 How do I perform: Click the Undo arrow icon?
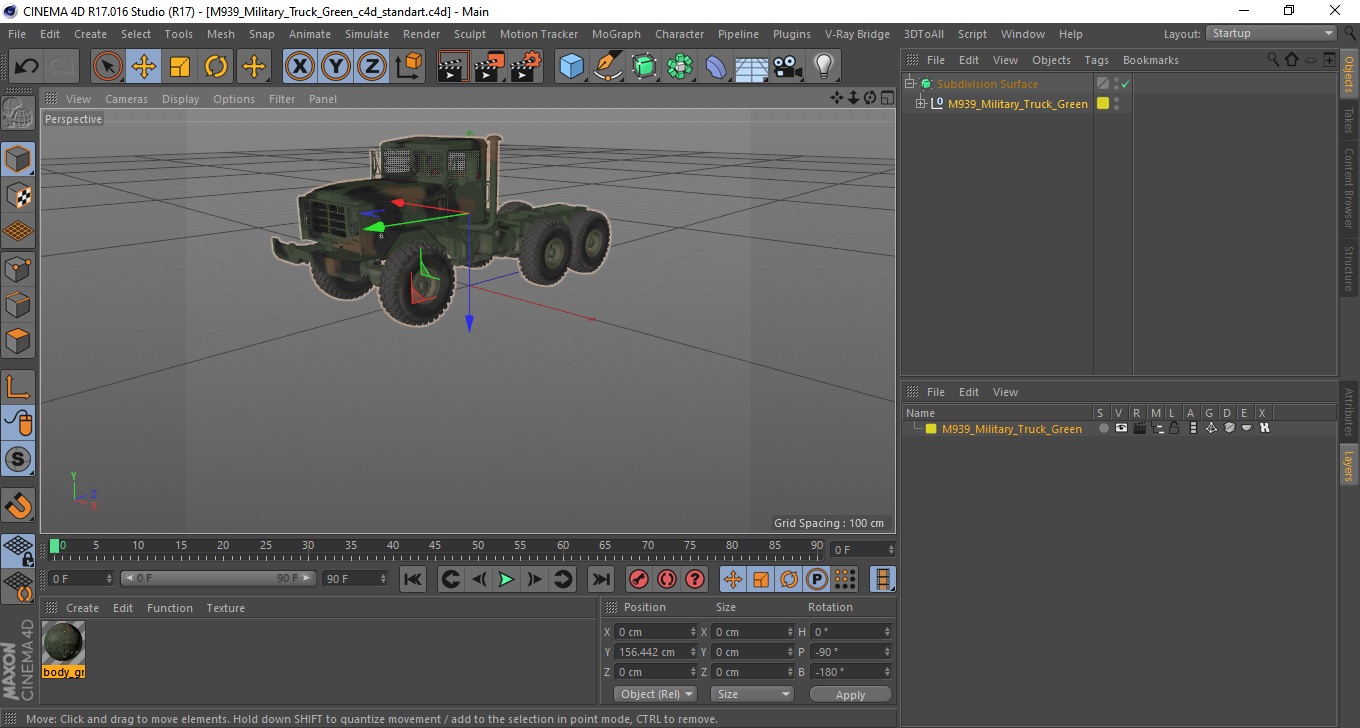coord(26,67)
